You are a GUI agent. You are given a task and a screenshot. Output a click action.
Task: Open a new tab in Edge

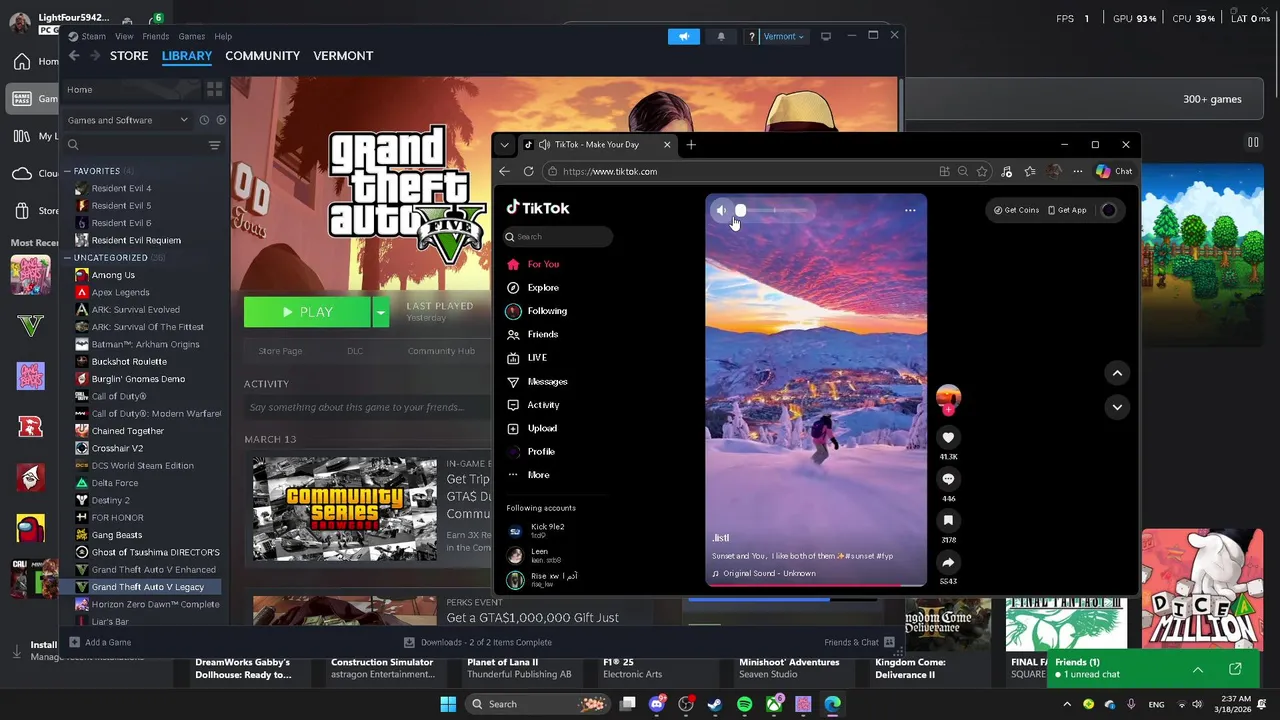tap(691, 145)
